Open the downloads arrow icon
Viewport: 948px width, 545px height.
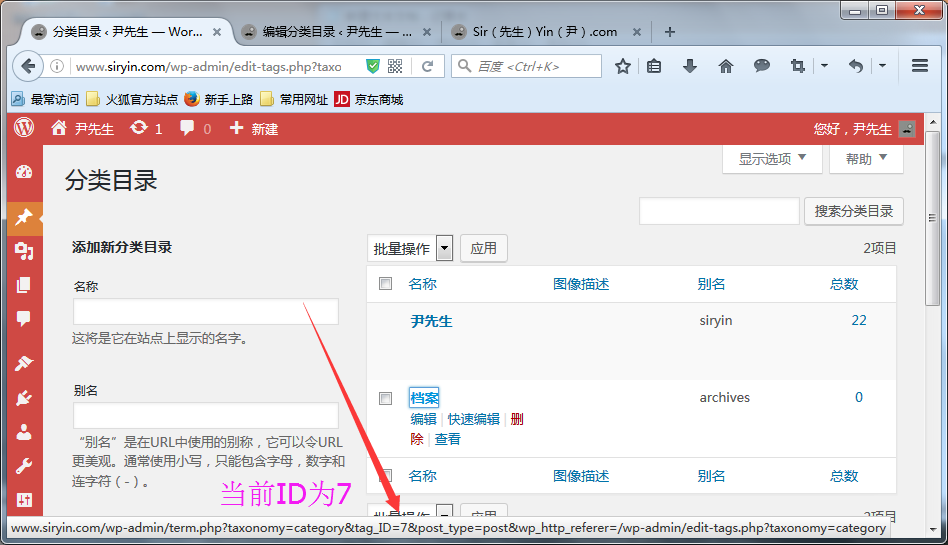coord(690,66)
